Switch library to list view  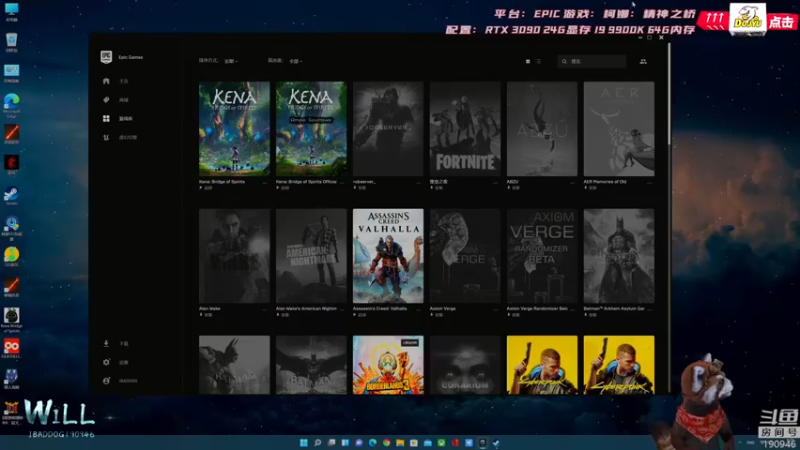539,61
